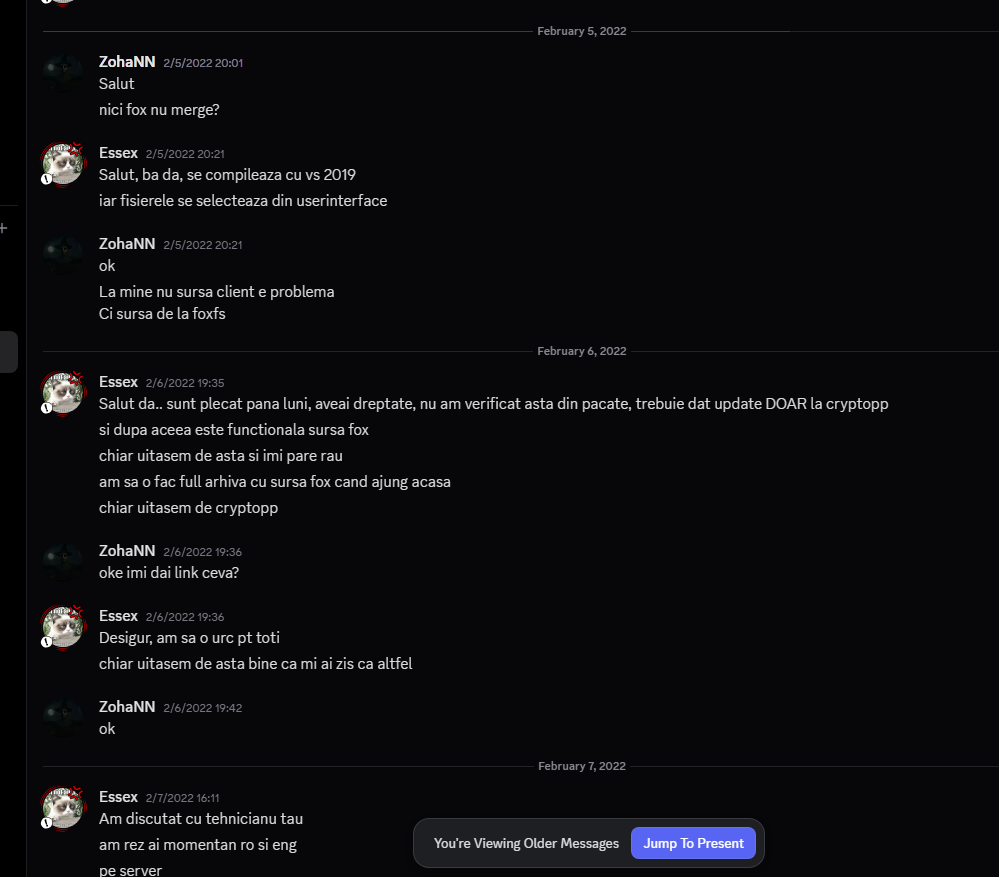Open Essex's grumpy cat avatar profile

[x=62, y=162]
